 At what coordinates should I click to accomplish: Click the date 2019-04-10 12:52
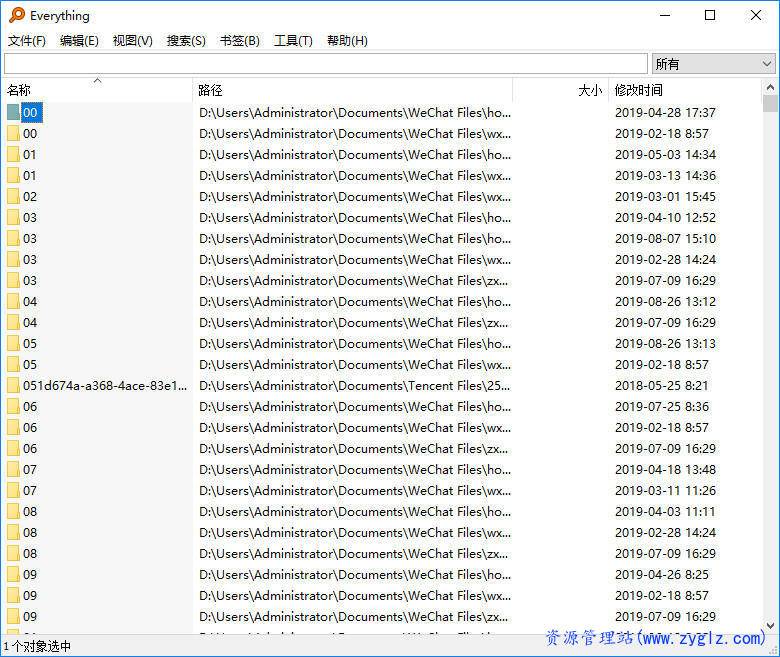coord(665,217)
